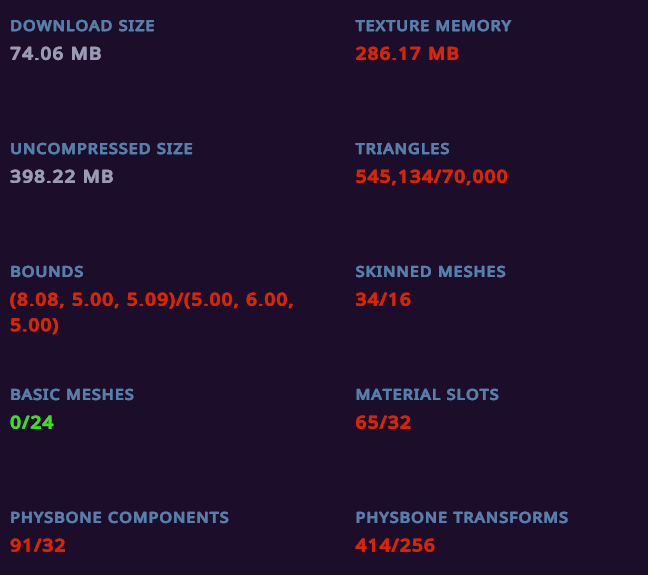Click the Basic Meshes label
This screenshot has width=648, height=575.
(72, 395)
